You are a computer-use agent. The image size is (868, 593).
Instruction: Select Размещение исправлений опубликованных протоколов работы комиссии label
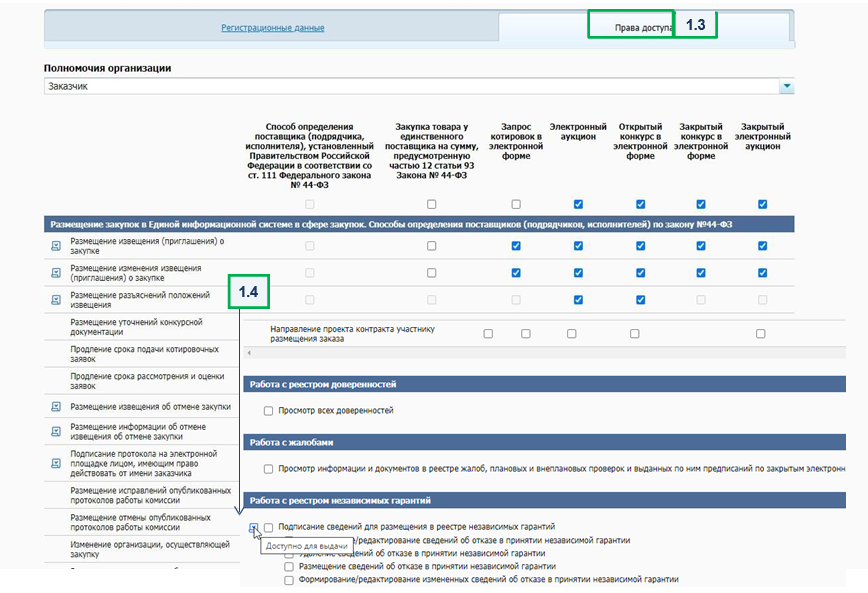click(151, 496)
